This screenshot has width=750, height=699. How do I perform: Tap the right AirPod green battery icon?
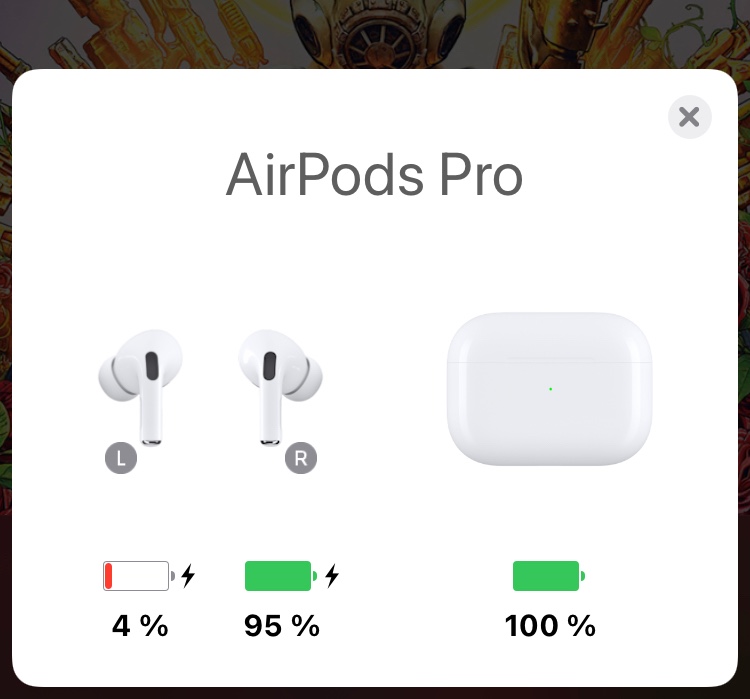(x=281, y=576)
